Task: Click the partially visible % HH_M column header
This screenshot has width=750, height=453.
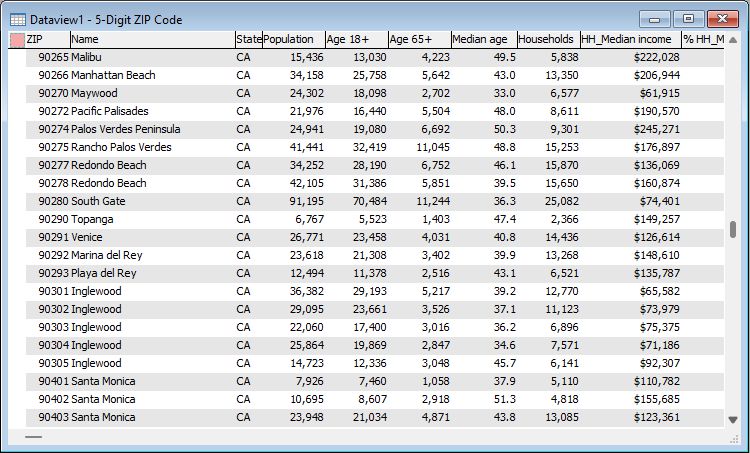Action: coord(703,39)
